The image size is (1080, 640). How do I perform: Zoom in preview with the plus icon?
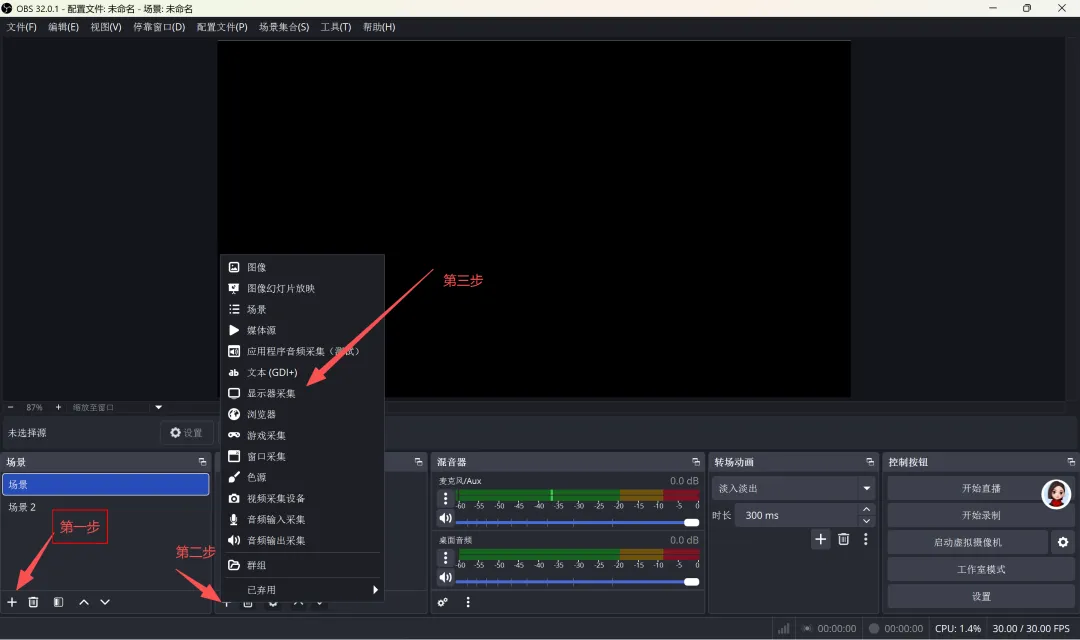coord(59,407)
